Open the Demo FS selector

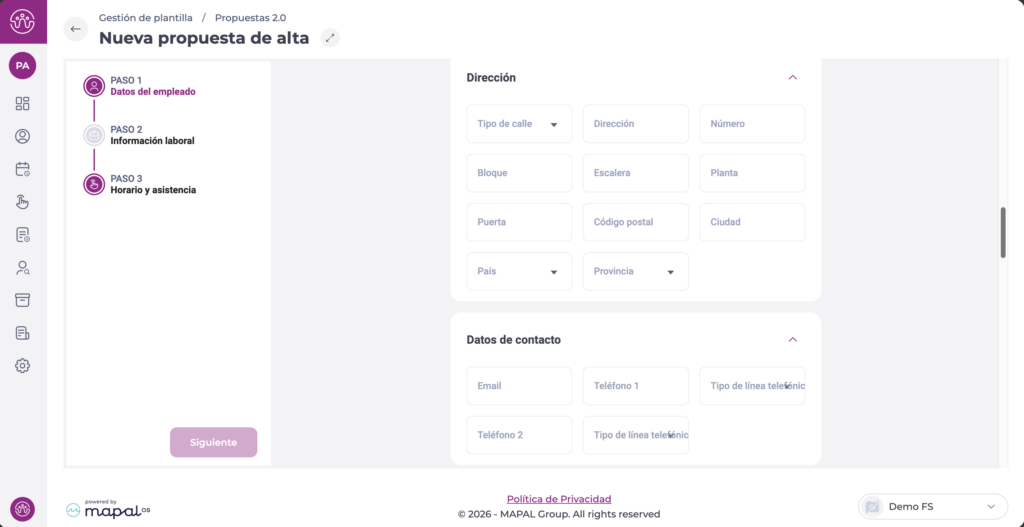932,507
